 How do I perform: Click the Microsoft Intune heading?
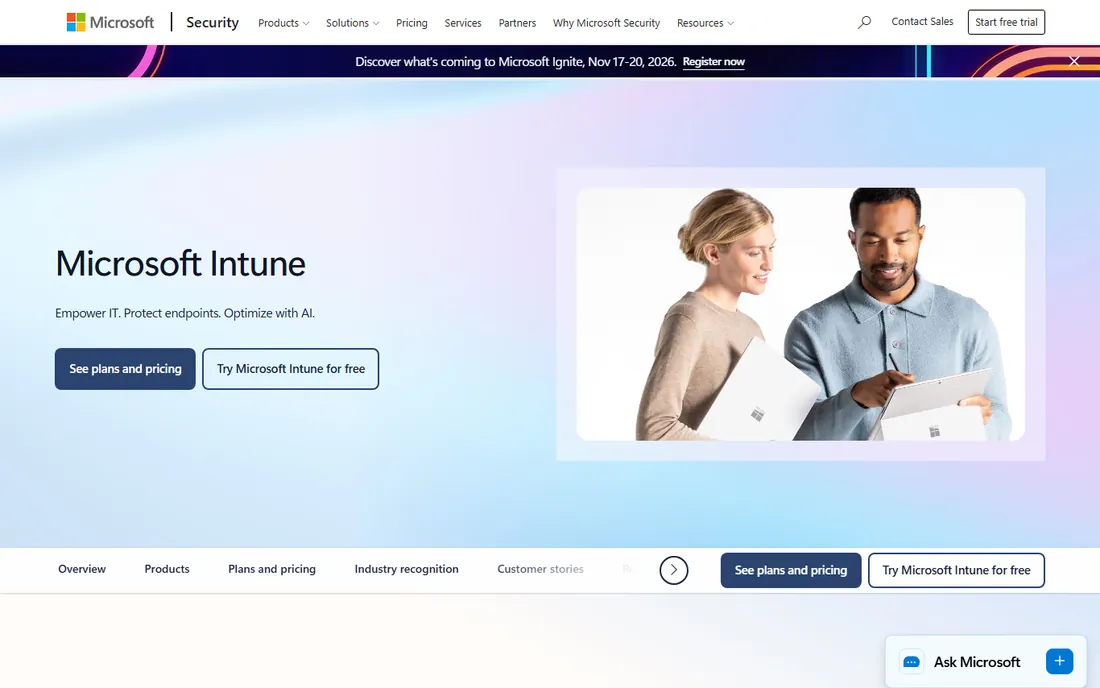click(x=180, y=264)
